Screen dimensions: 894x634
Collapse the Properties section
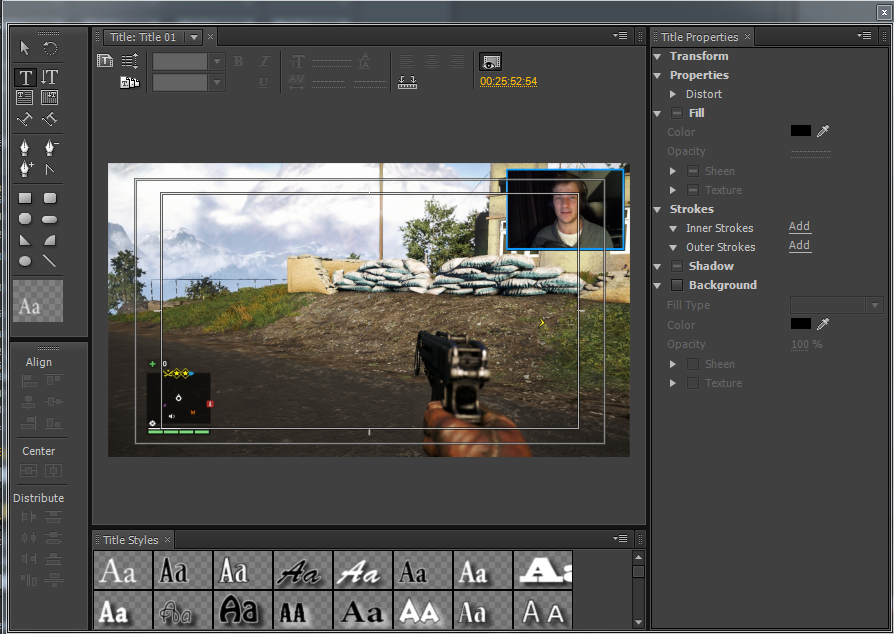657,75
